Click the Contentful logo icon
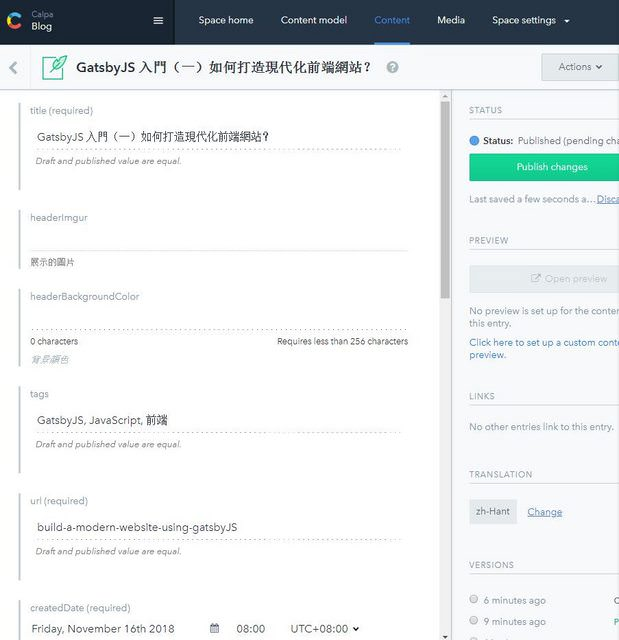This screenshot has width=619, height=640. tap(14, 21)
